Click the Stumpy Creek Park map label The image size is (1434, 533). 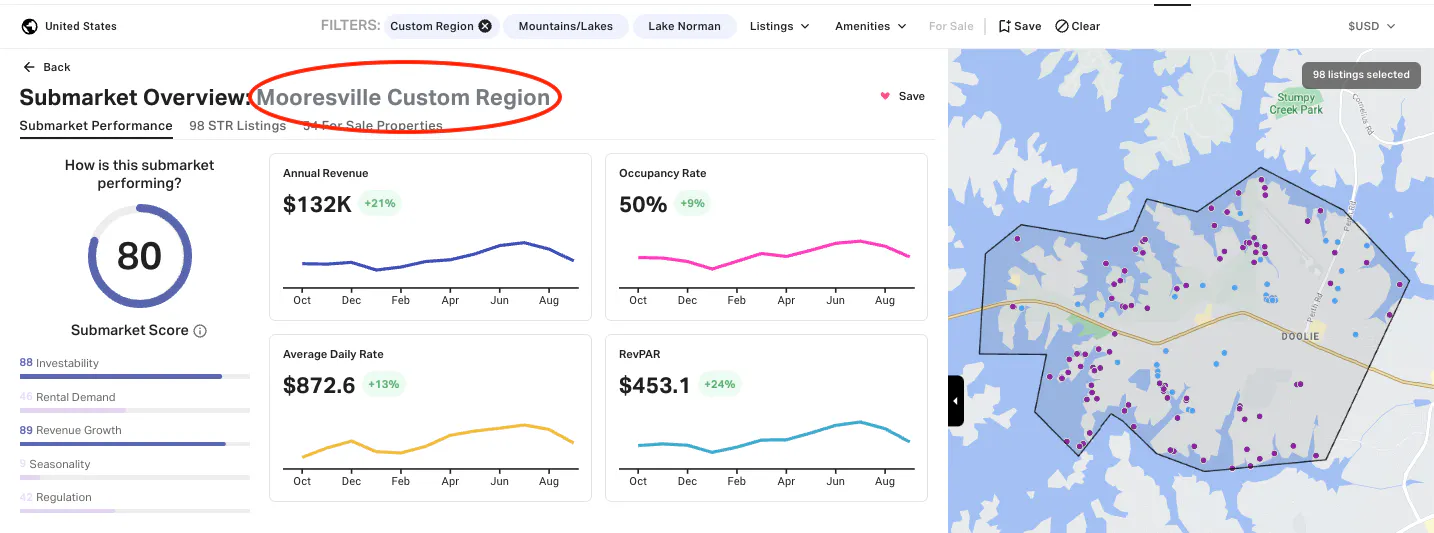point(1296,104)
